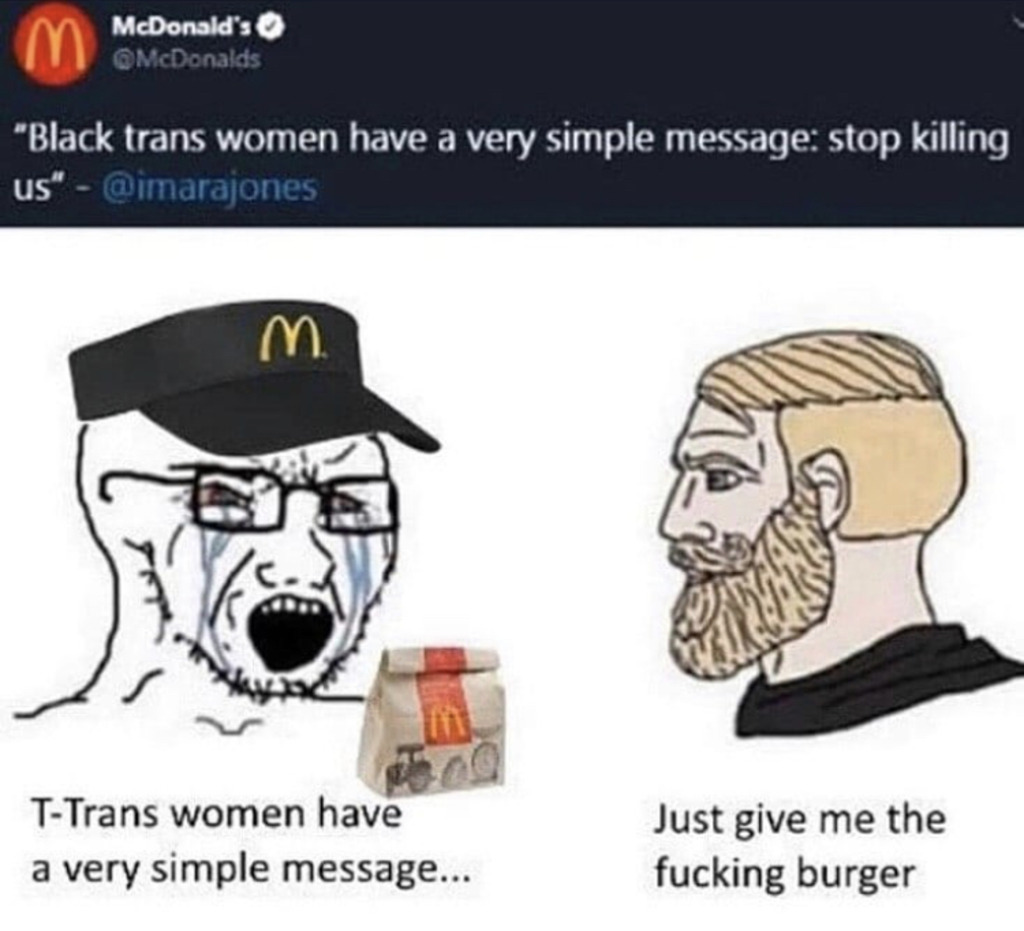Click the "T-Trans women have" caption
Image resolution: width=1024 pixels, height=931 pixels.
pyautogui.click(x=216, y=813)
